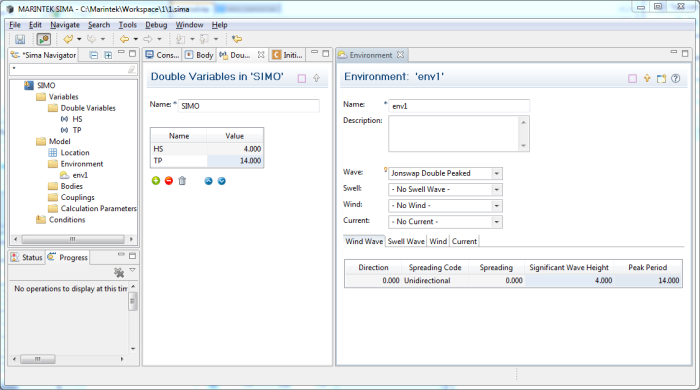The width and height of the screenshot is (700, 390).
Task: Click the orange up arrow in Environment header
Action: tap(647, 79)
